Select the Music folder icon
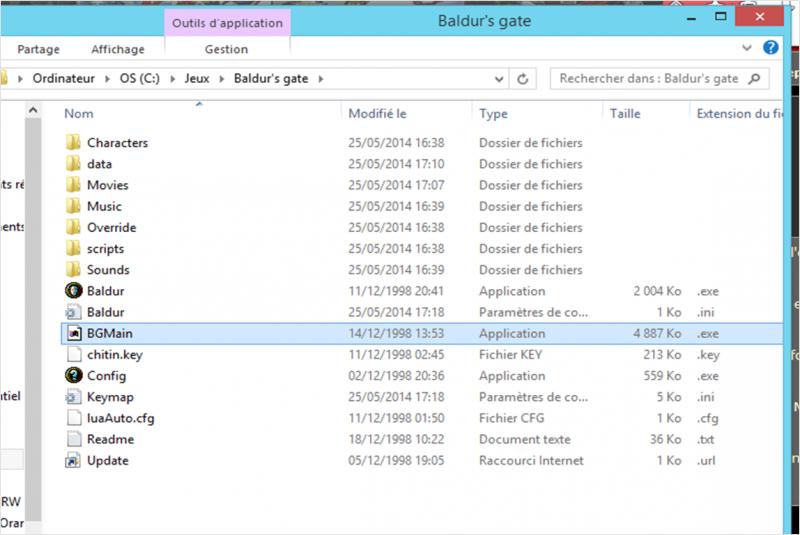Viewport: 800px width, 535px height. pyautogui.click(x=73, y=206)
